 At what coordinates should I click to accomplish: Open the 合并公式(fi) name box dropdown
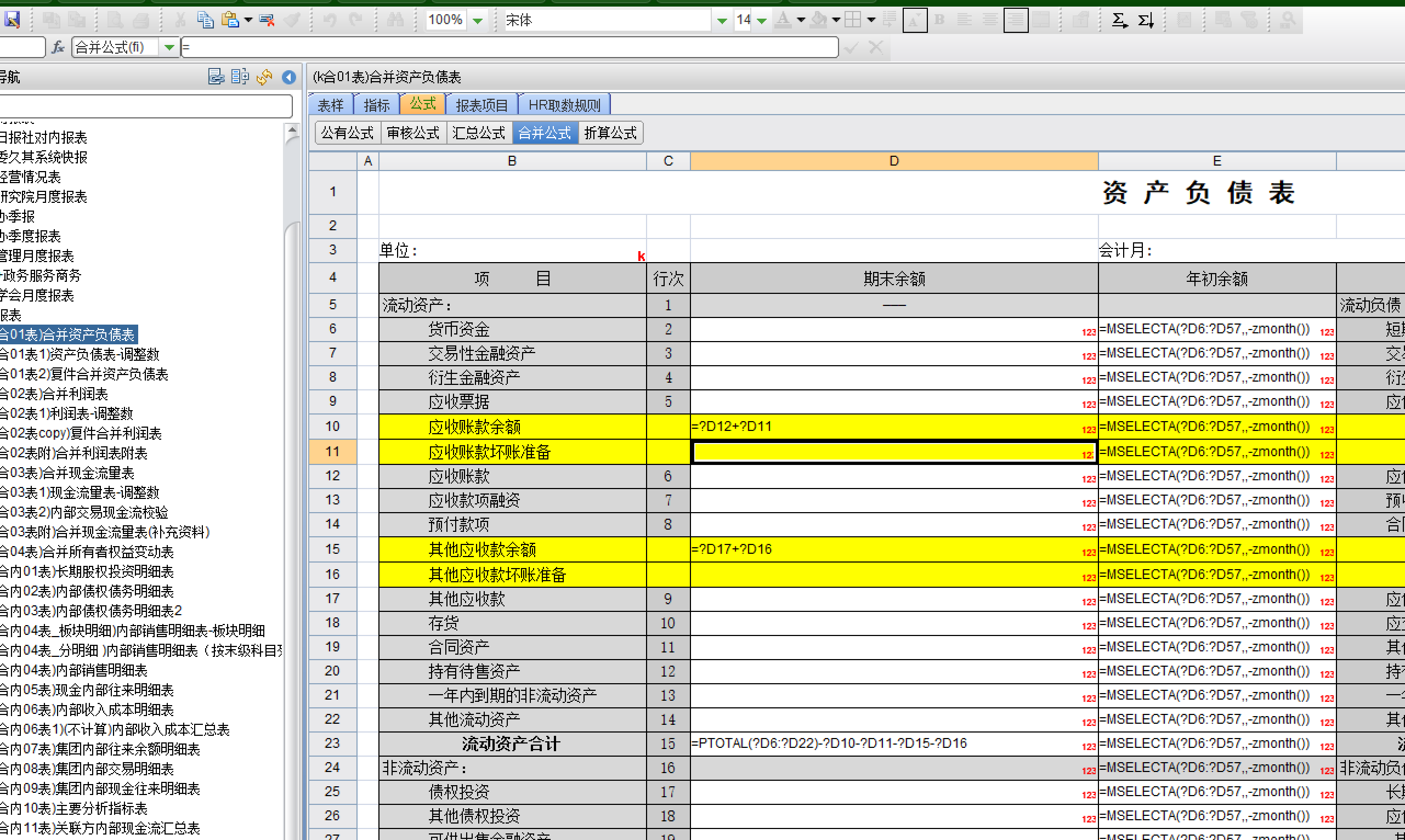click(x=169, y=47)
